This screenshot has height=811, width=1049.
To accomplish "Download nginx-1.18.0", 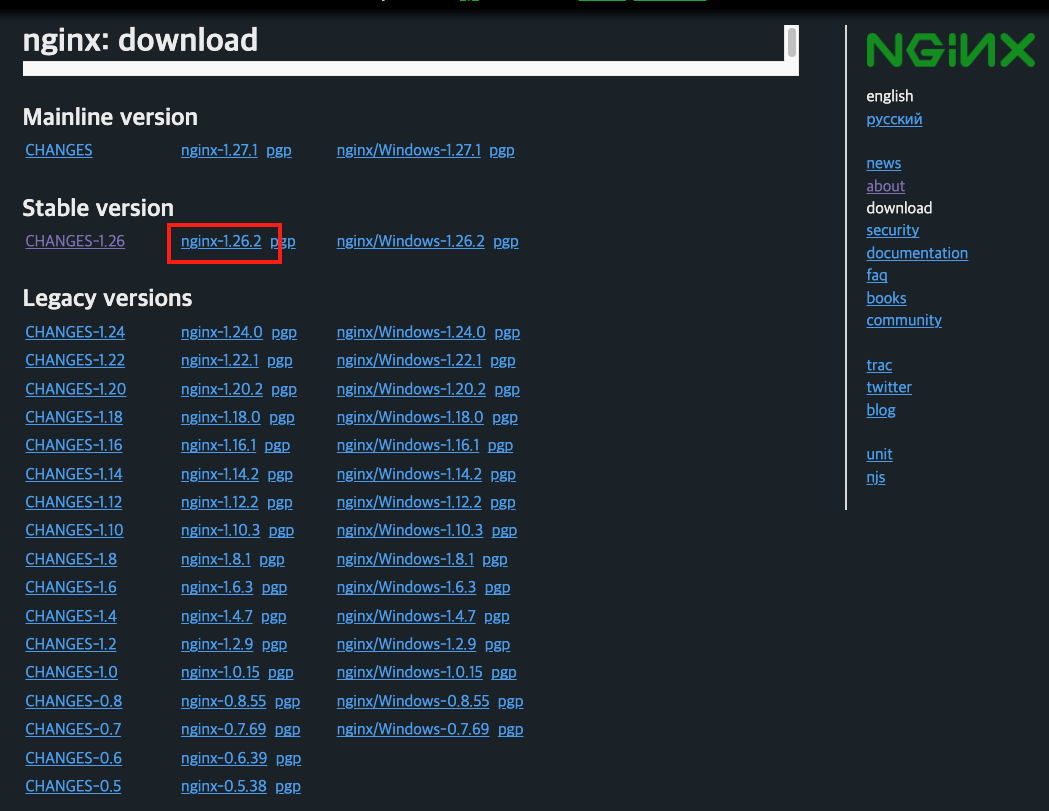I will click(x=221, y=417).
